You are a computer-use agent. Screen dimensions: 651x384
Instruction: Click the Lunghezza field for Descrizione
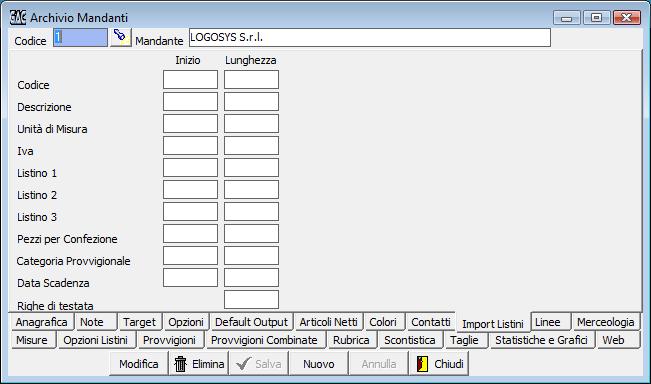(x=252, y=101)
